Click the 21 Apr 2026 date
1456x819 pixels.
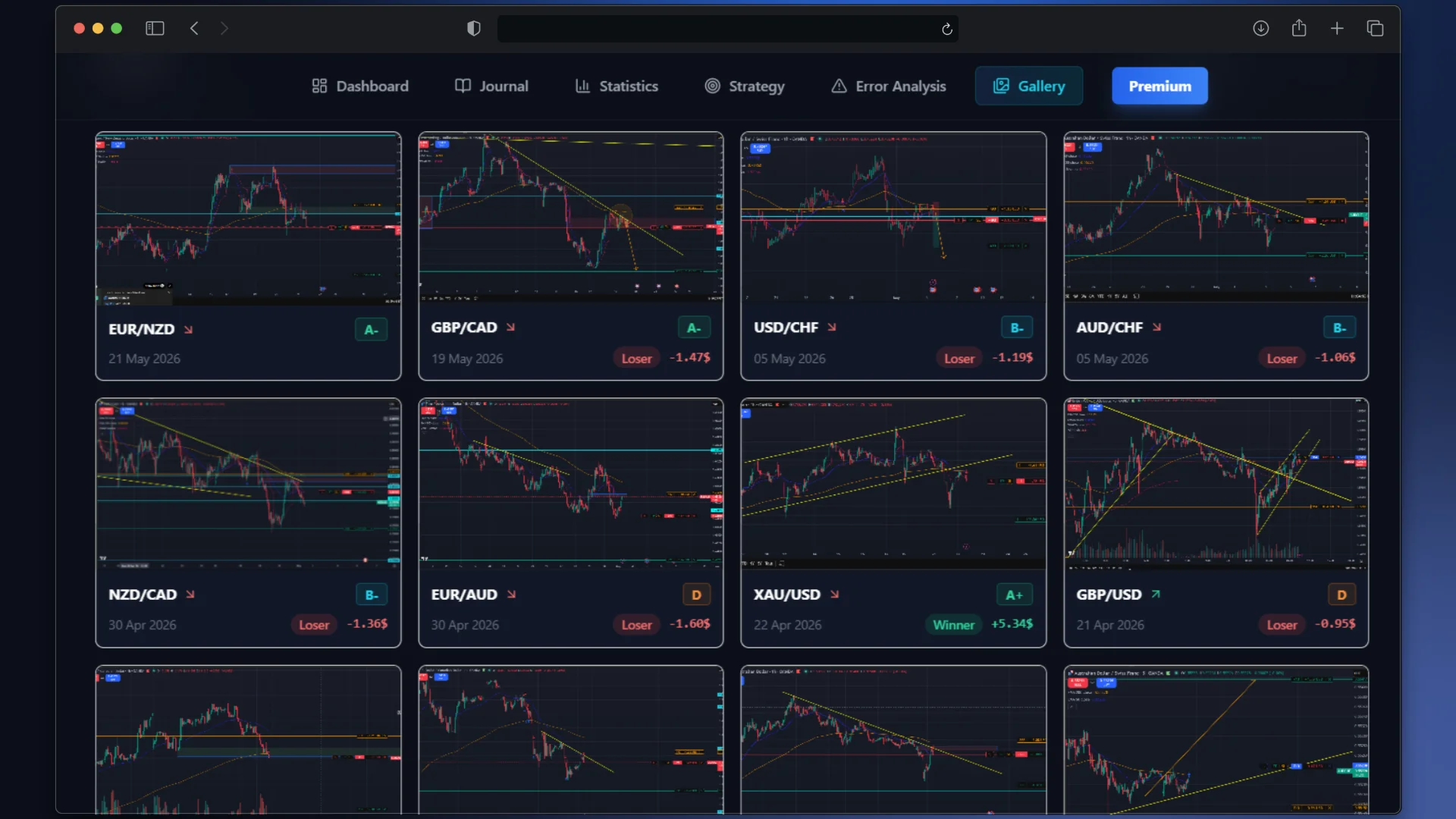click(1110, 625)
